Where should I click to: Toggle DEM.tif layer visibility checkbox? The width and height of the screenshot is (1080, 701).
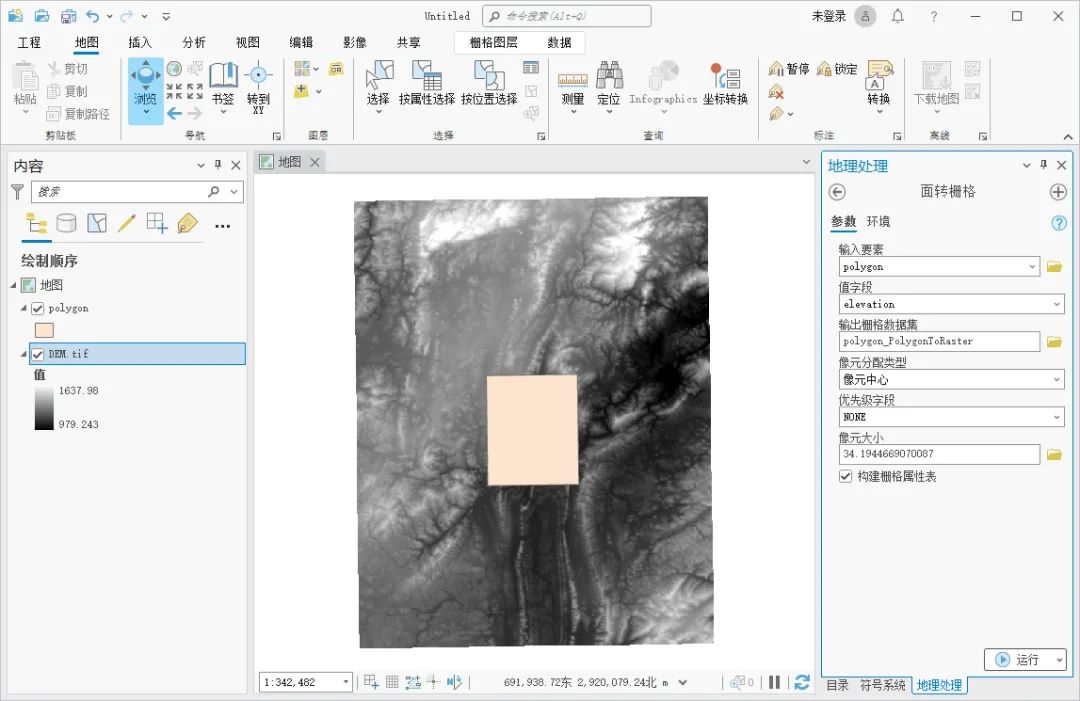click(38, 354)
